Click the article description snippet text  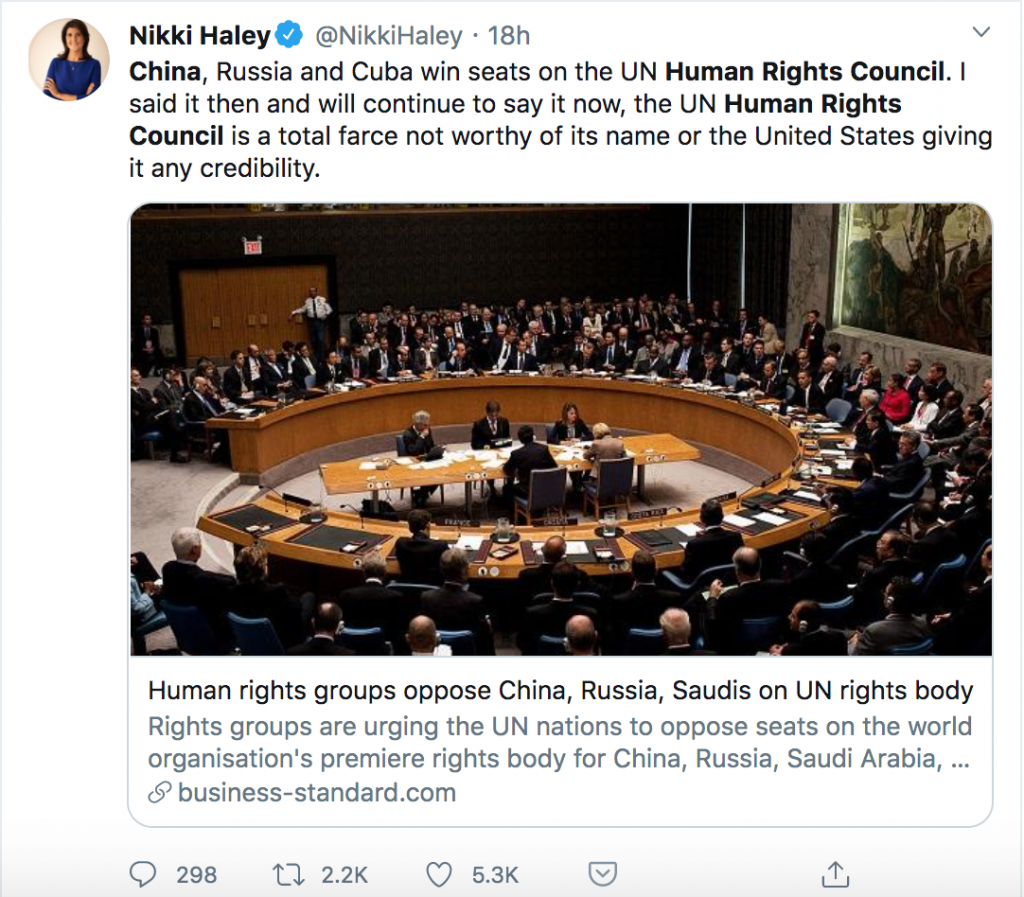point(560,742)
